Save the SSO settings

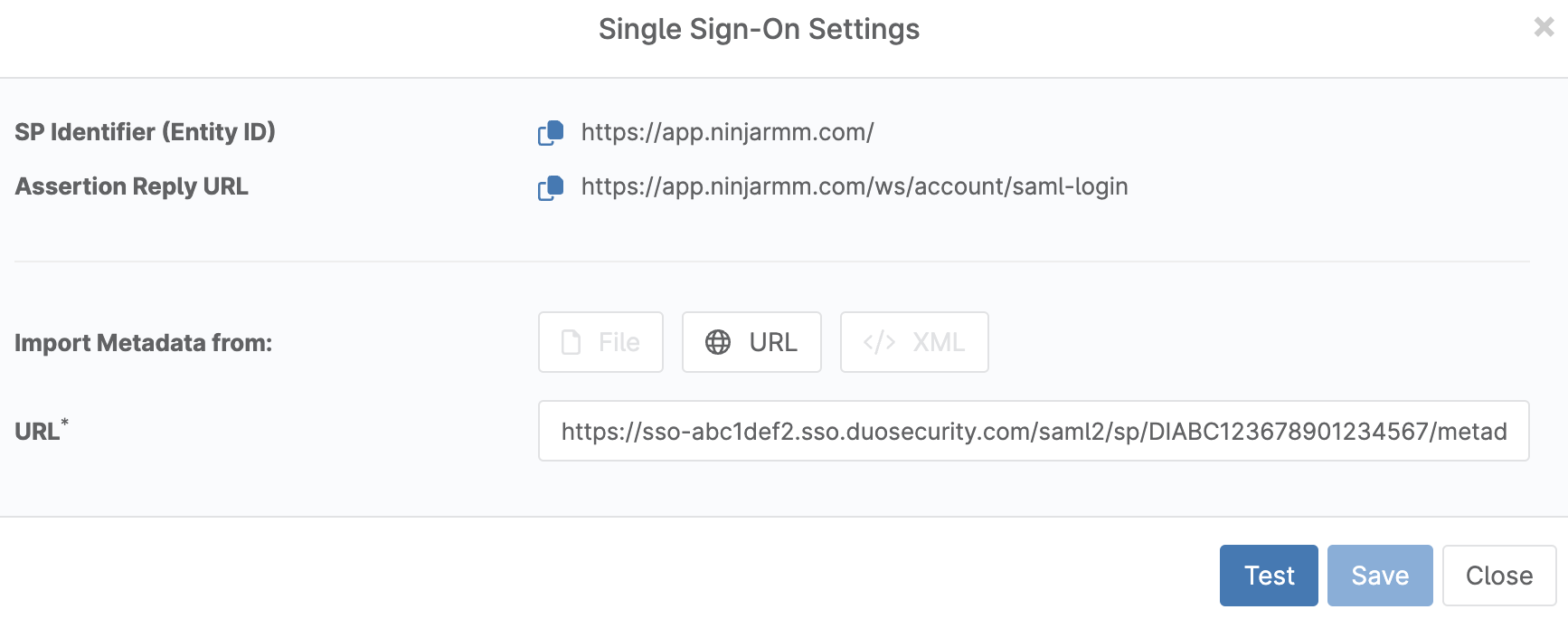coord(1379,575)
